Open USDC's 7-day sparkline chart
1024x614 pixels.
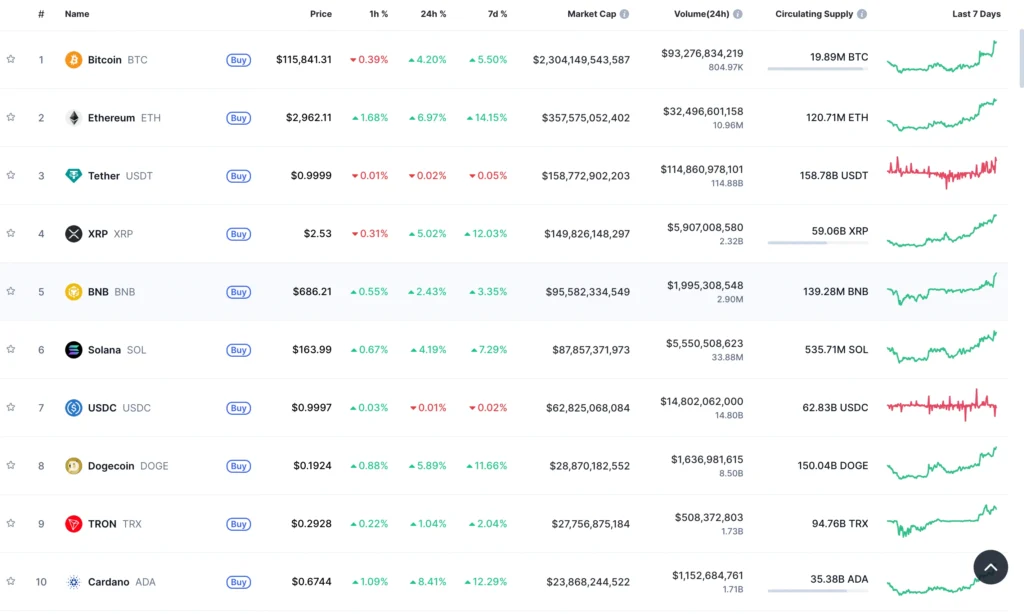point(942,406)
